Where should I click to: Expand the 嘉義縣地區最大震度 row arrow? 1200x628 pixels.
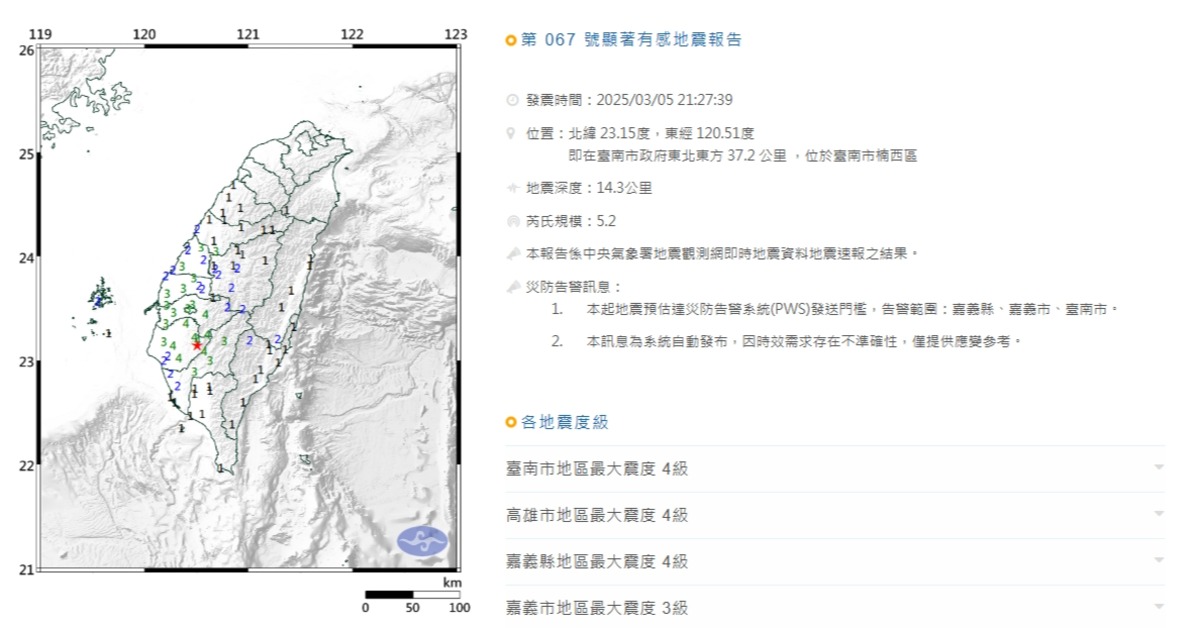click(x=1158, y=561)
